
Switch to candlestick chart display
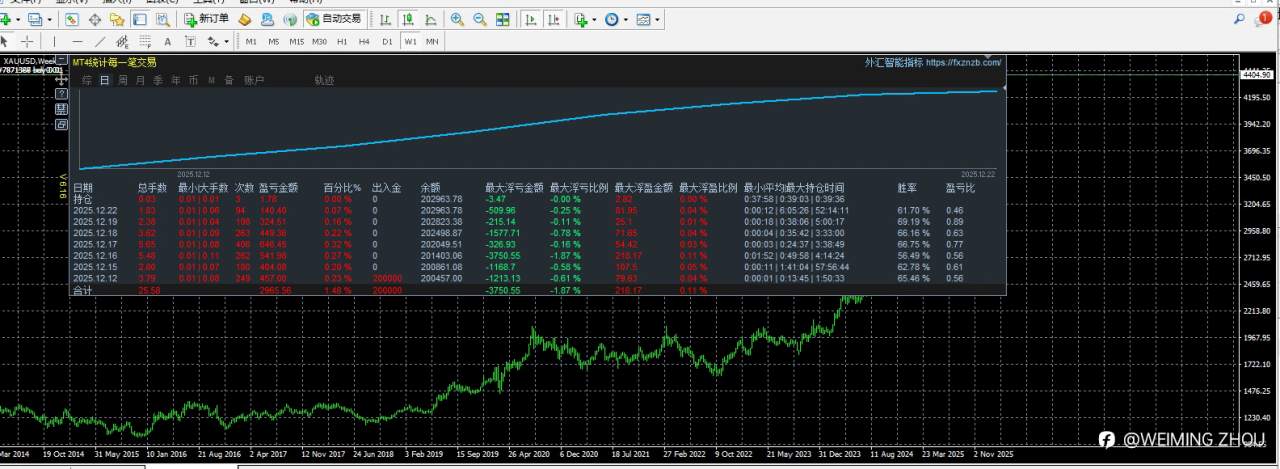(408, 19)
